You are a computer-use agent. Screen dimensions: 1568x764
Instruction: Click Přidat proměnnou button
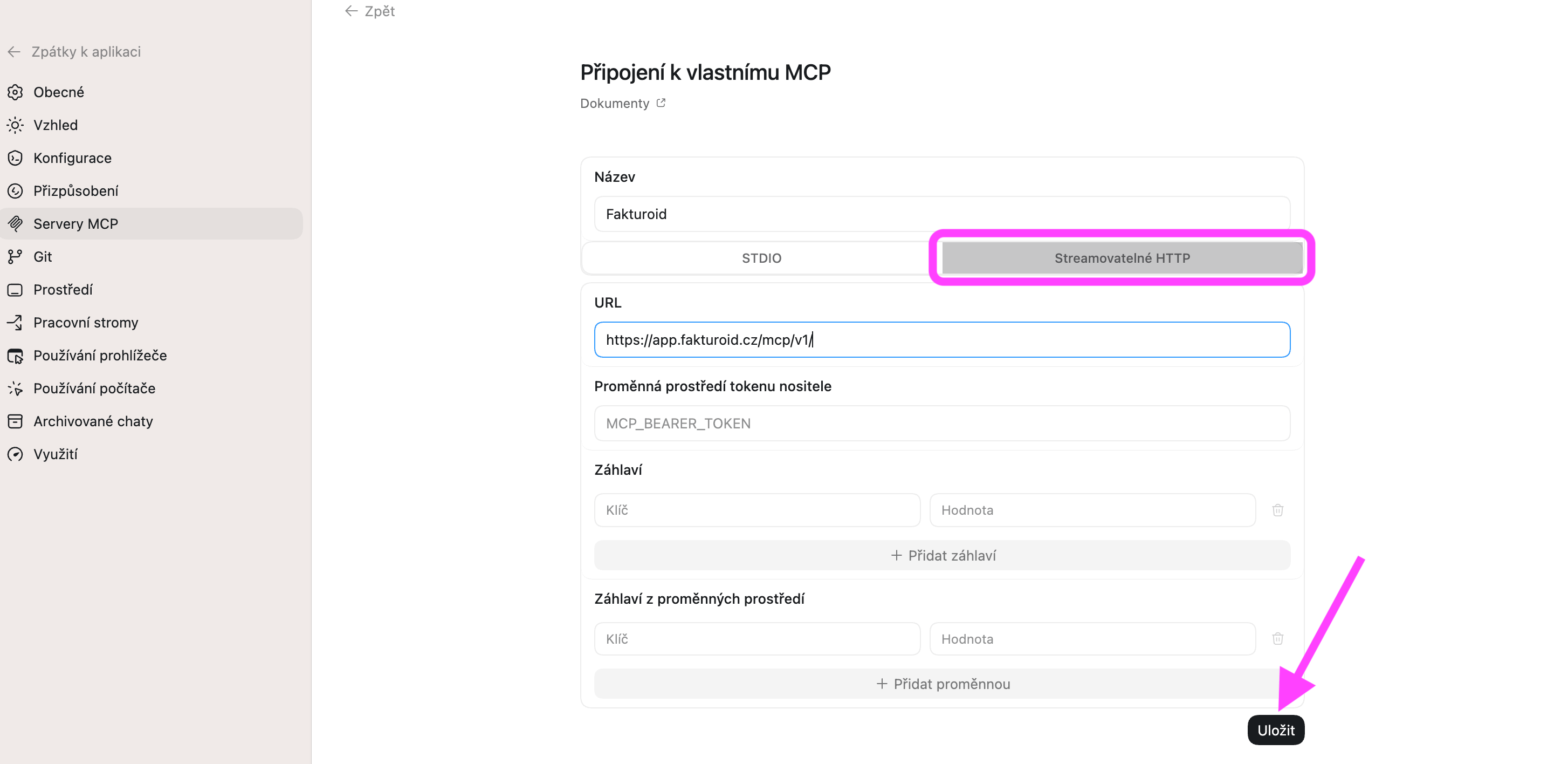tap(941, 684)
